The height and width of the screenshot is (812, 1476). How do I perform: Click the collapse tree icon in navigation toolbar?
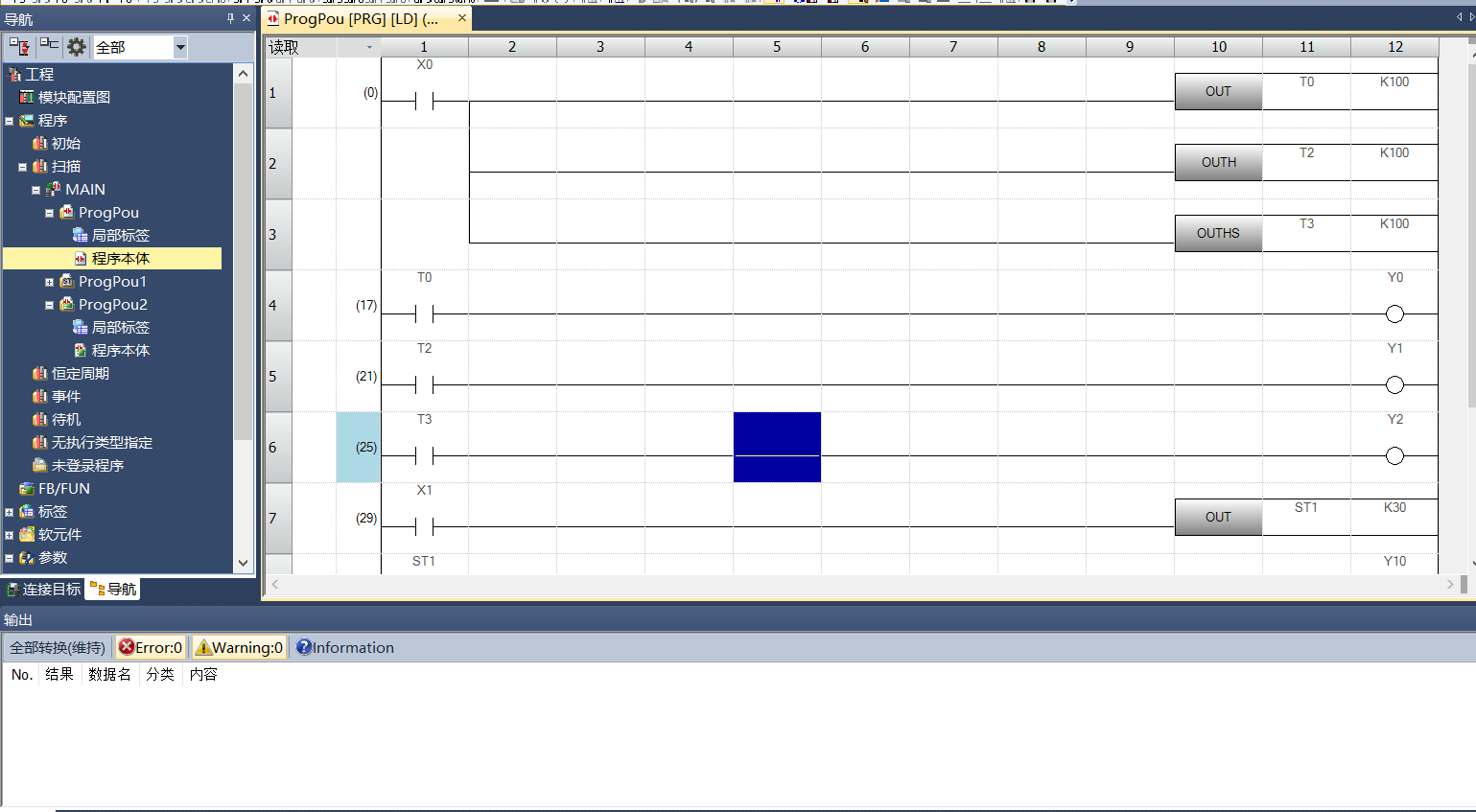(x=49, y=46)
